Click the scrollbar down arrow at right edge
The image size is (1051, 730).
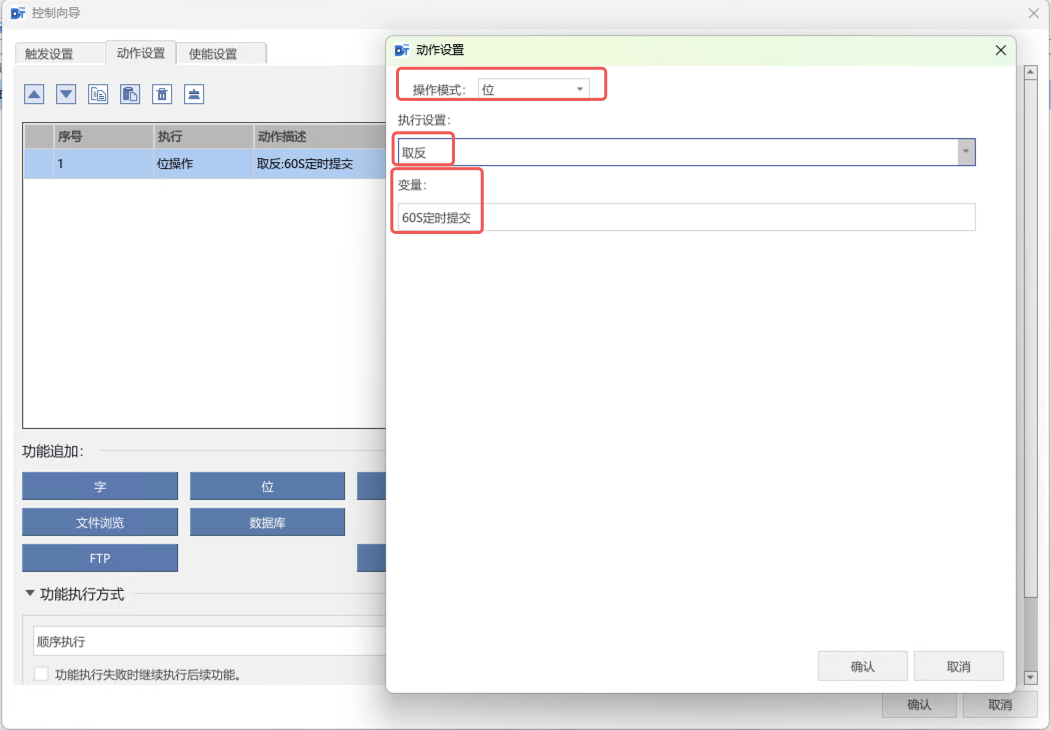click(1032, 677)
